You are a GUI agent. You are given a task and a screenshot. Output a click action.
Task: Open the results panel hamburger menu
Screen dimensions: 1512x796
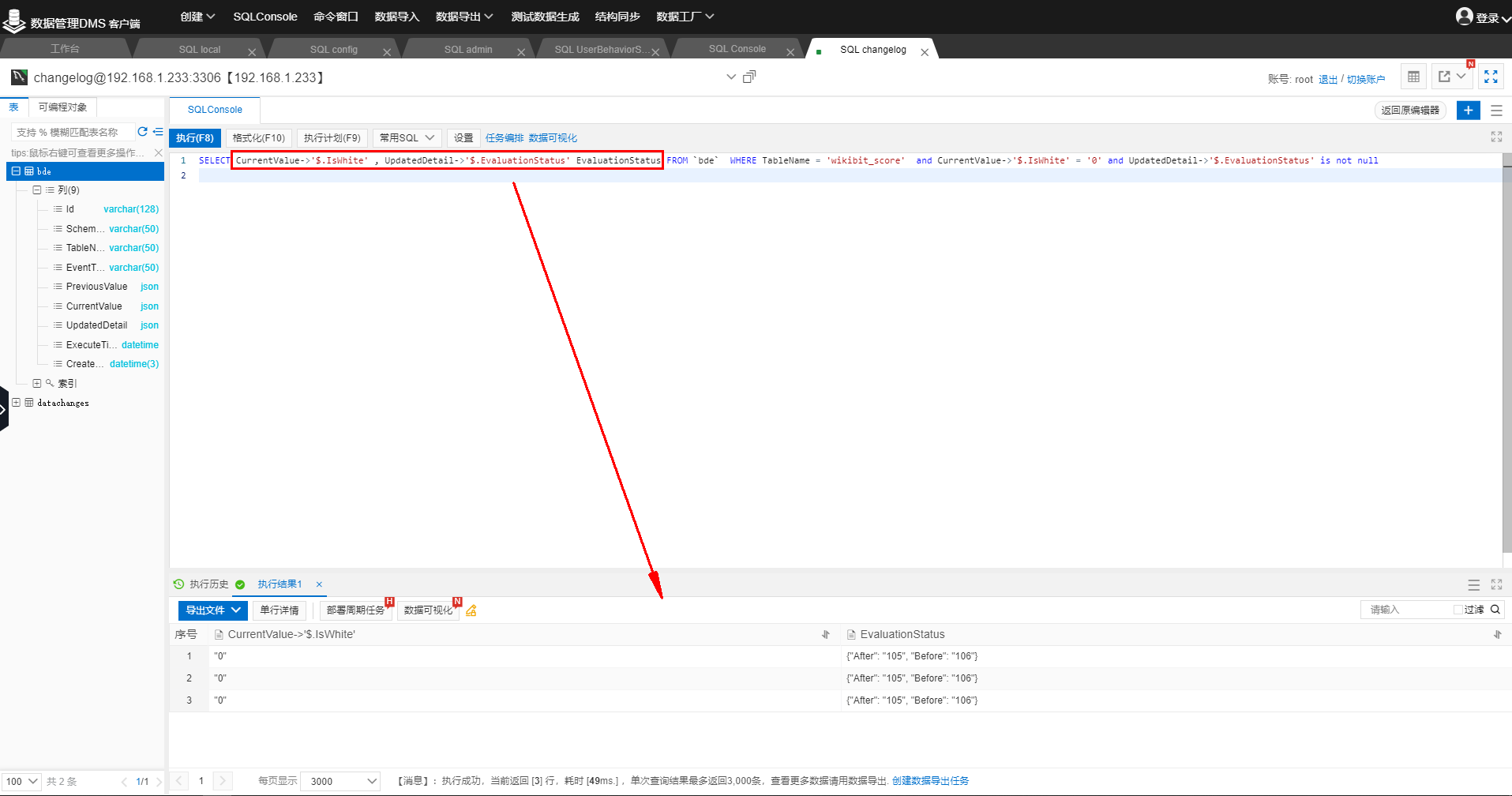[1474, 585]
